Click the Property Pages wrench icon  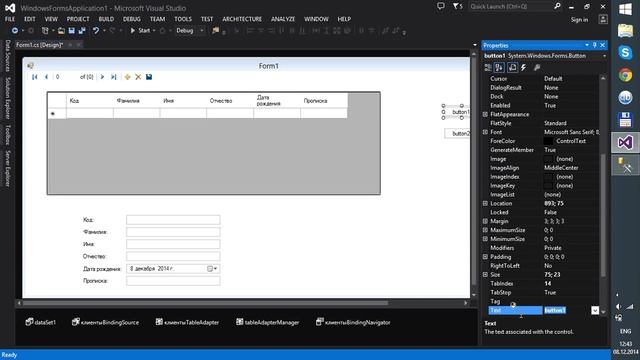537,68
